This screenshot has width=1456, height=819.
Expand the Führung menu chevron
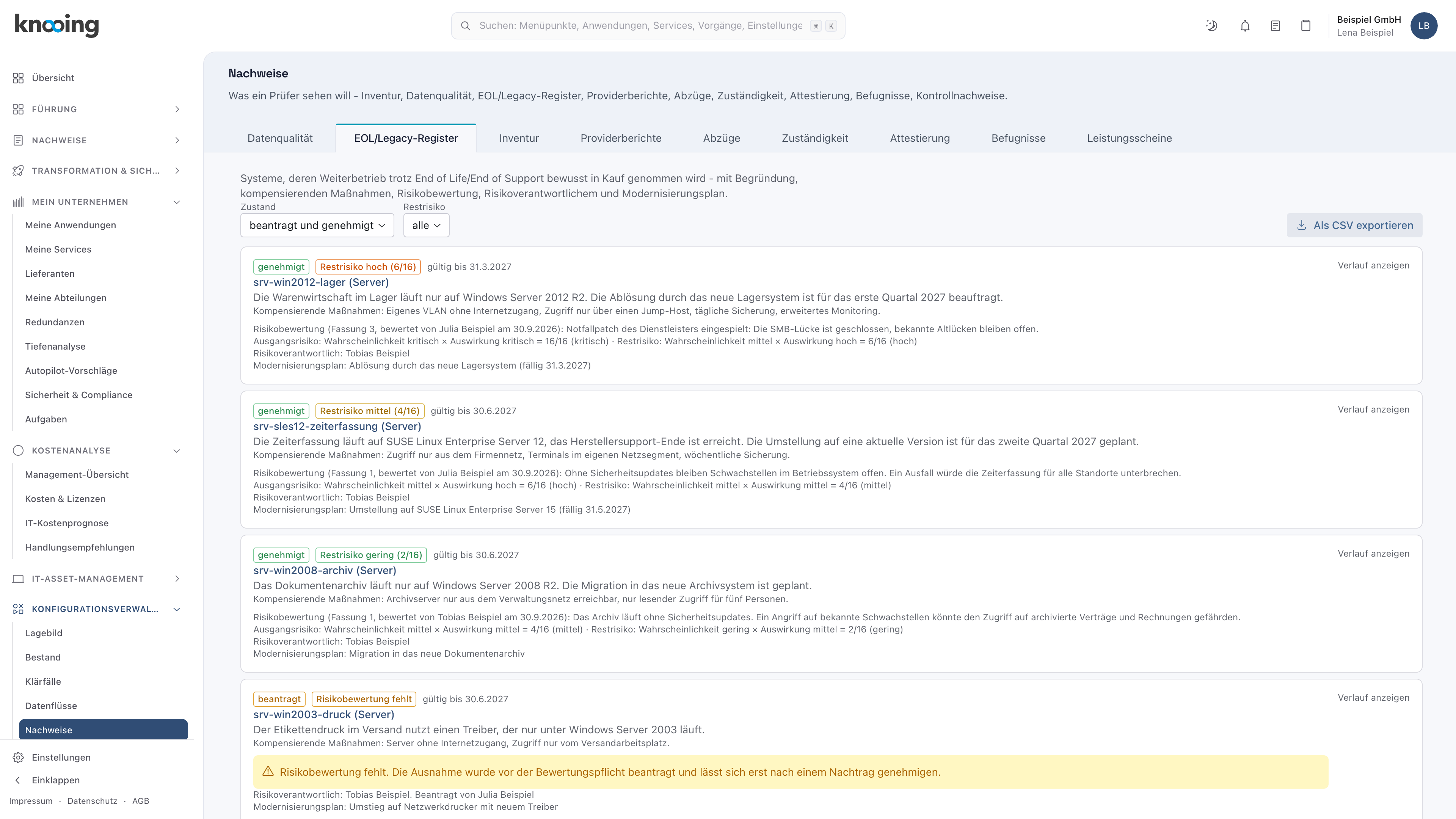point(177,109)
